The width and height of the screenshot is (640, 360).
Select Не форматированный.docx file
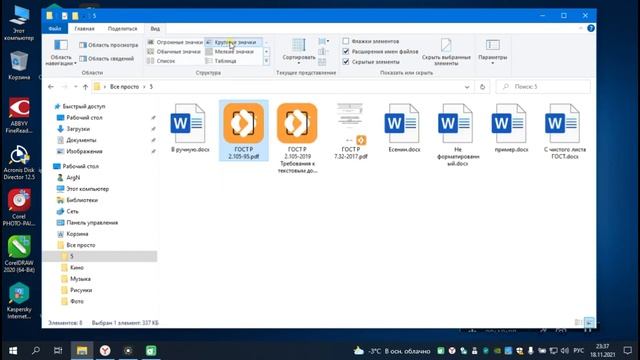pyautogui.click(x=458, y=135)
